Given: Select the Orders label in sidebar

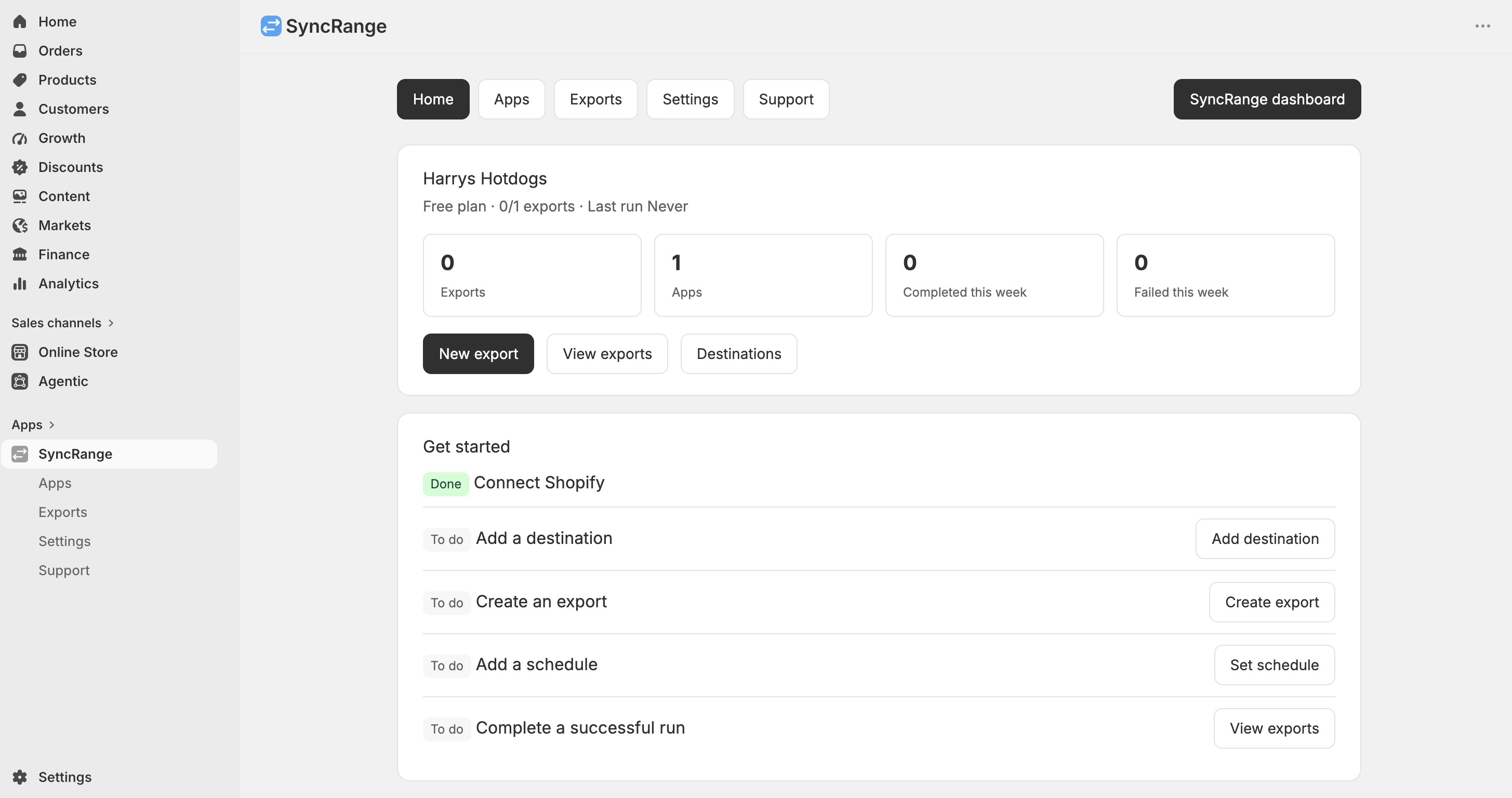Looking at the screenshot, I should pos(60,51).
